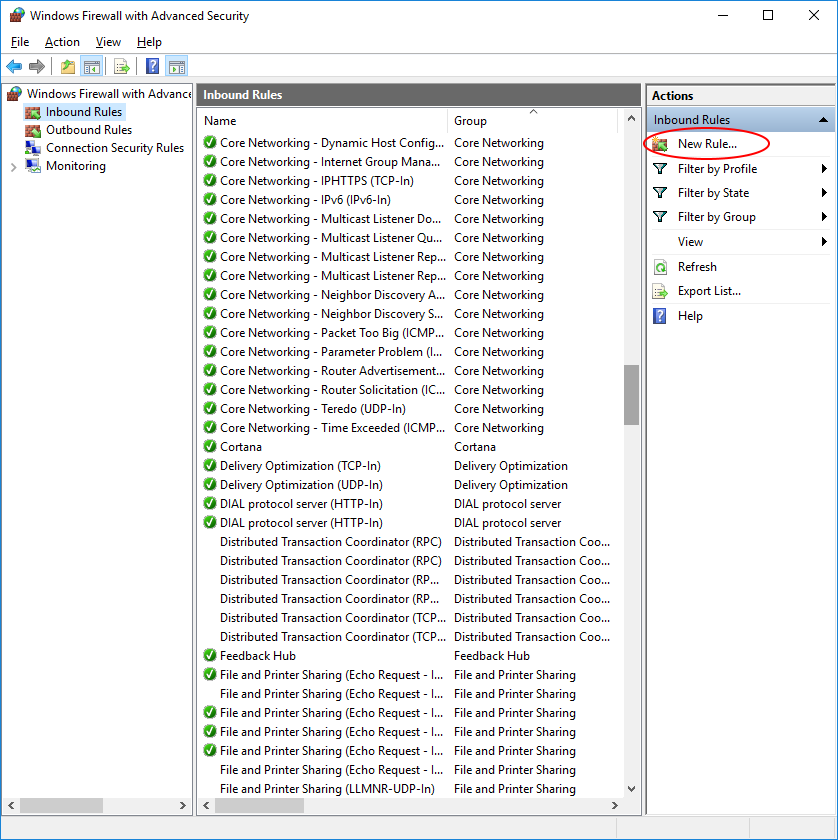Open the Filter by Profile submenu arrow

824,169
